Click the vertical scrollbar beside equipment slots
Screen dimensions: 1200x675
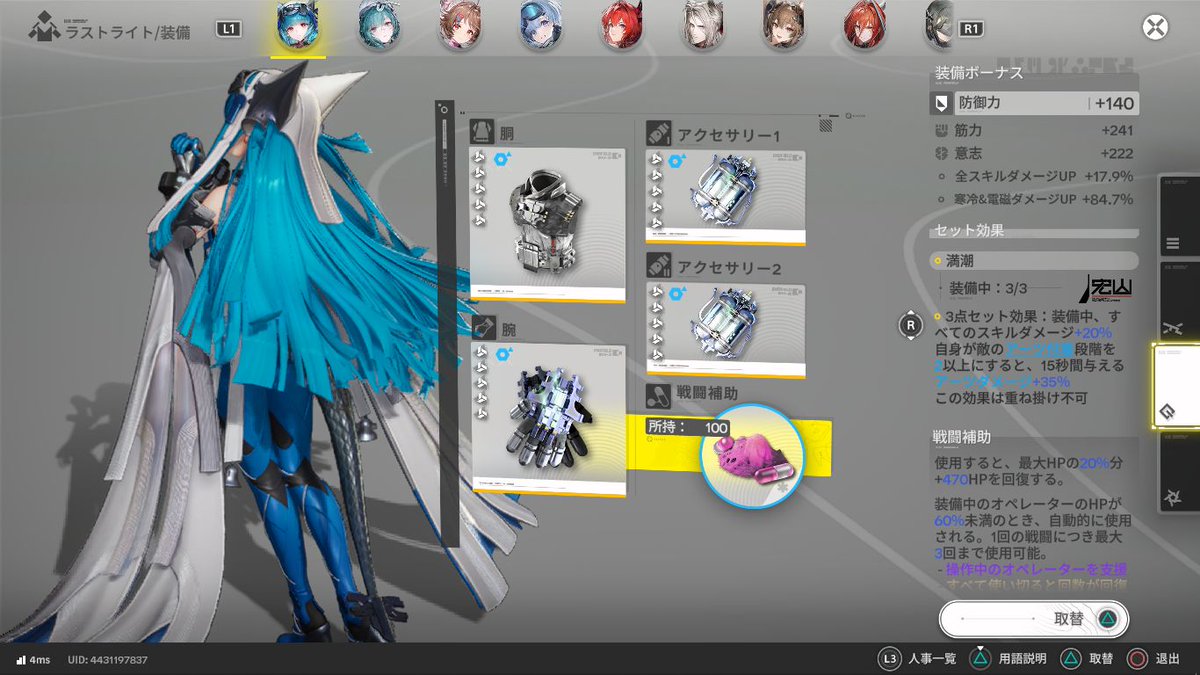(x=447, y=323)
